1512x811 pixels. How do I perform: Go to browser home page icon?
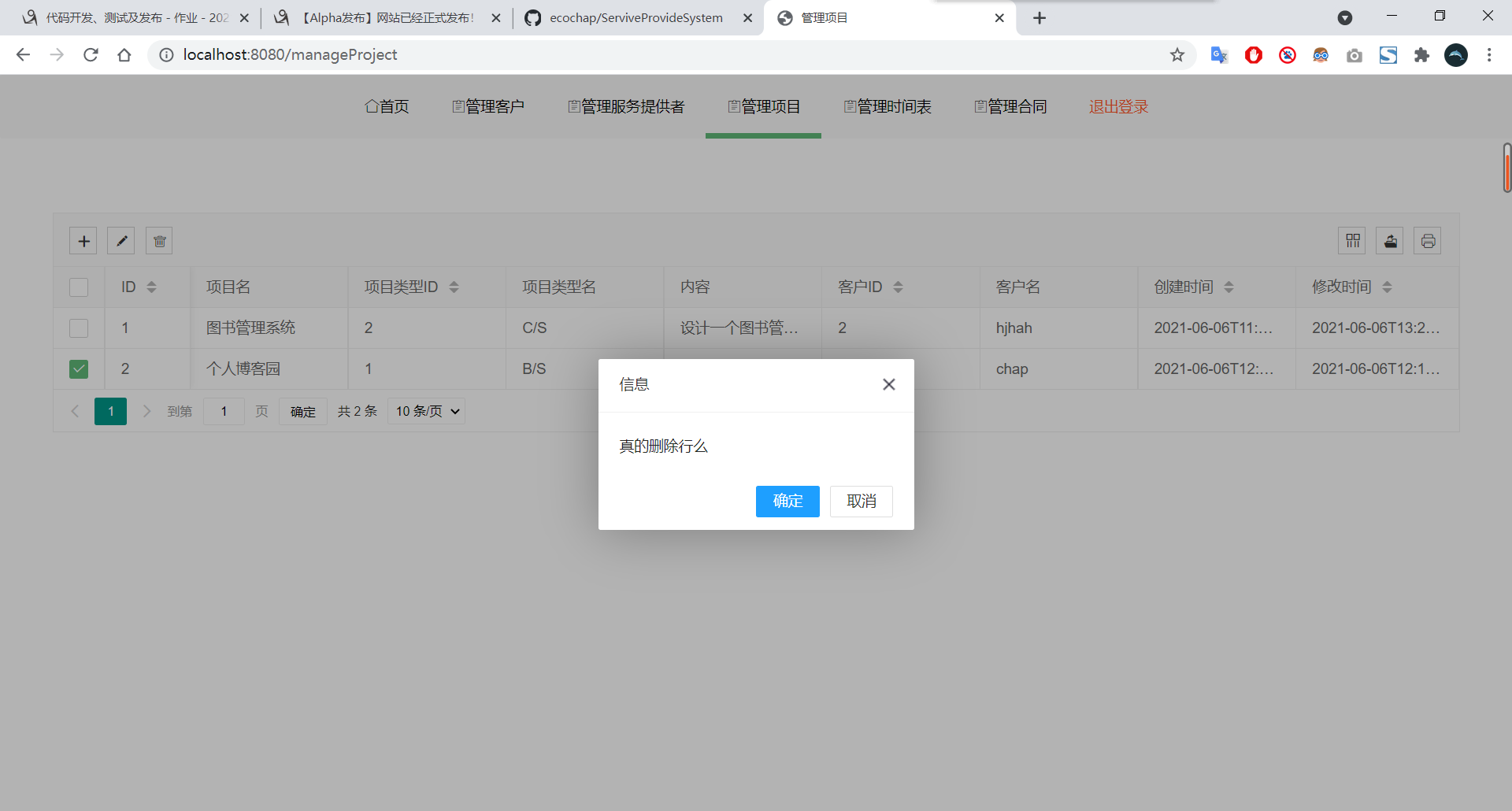tap(124, 54)
